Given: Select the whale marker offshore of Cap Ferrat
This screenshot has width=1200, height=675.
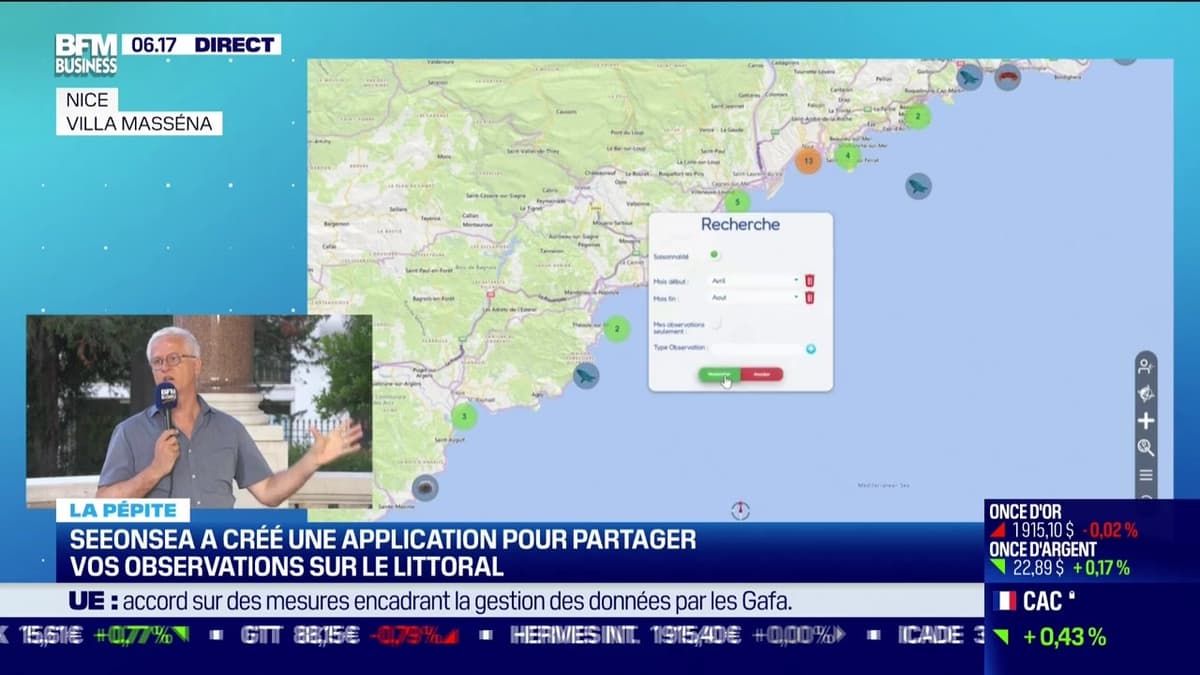Looking at the screenshot, I should [x=918, y=186].
